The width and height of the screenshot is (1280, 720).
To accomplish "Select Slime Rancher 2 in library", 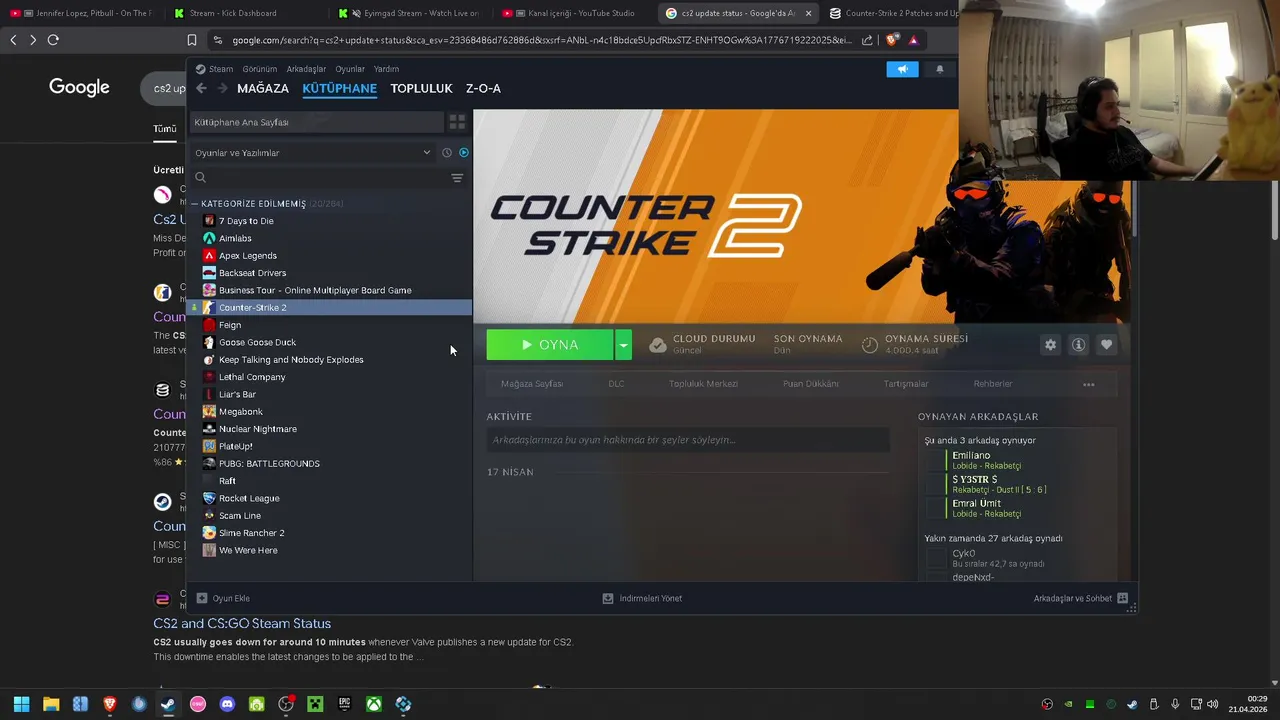I will click(x=251, y=533).
